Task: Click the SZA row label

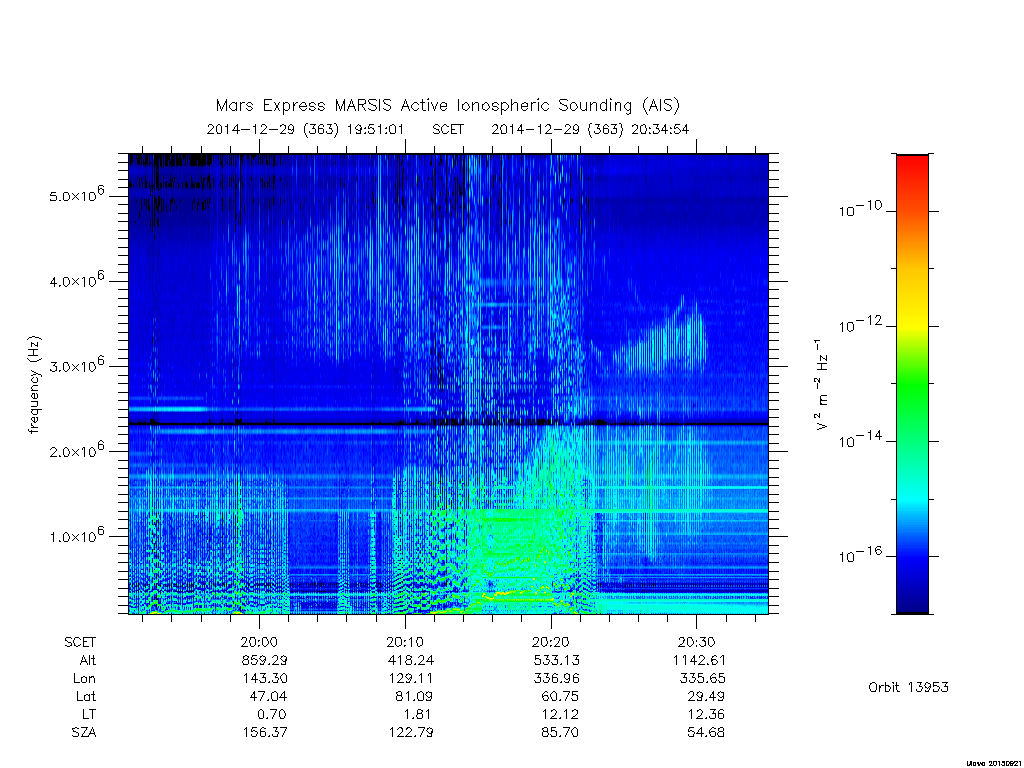Action: [x=84, y=732]
